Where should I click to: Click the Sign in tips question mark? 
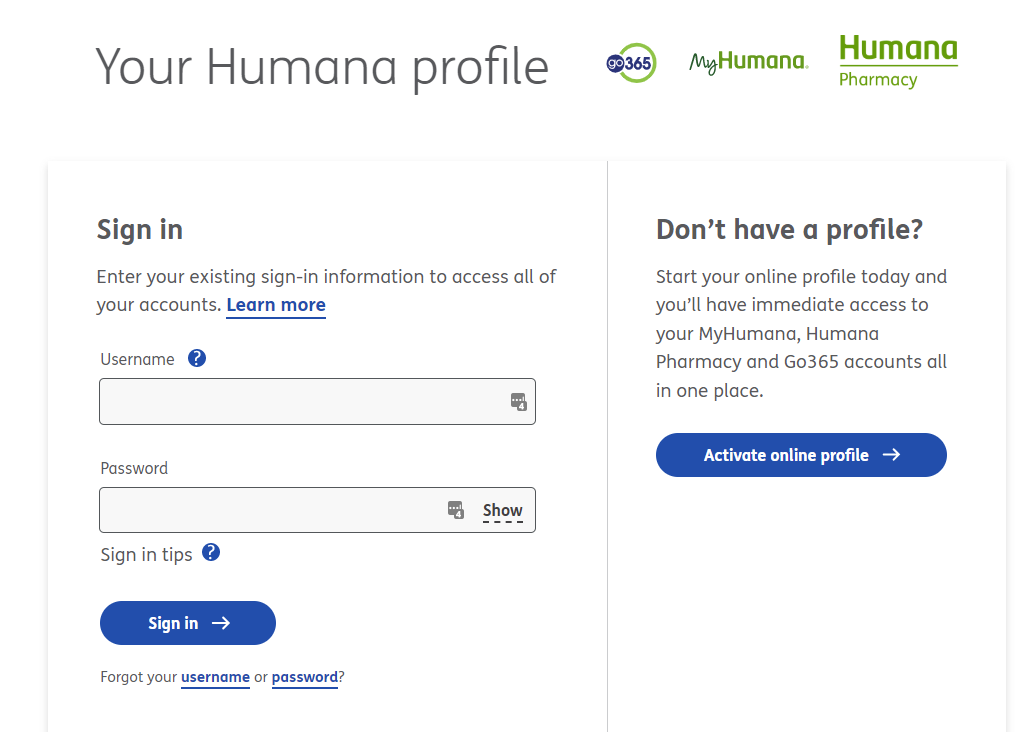pos(211,551)
